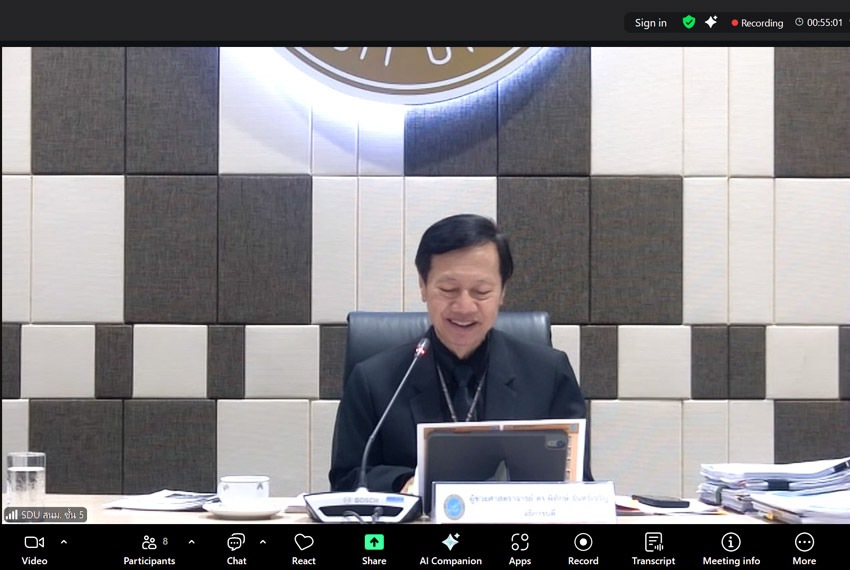Expand the Video options caret
This screenshot has width=850, height=570.
click(64, 542)
